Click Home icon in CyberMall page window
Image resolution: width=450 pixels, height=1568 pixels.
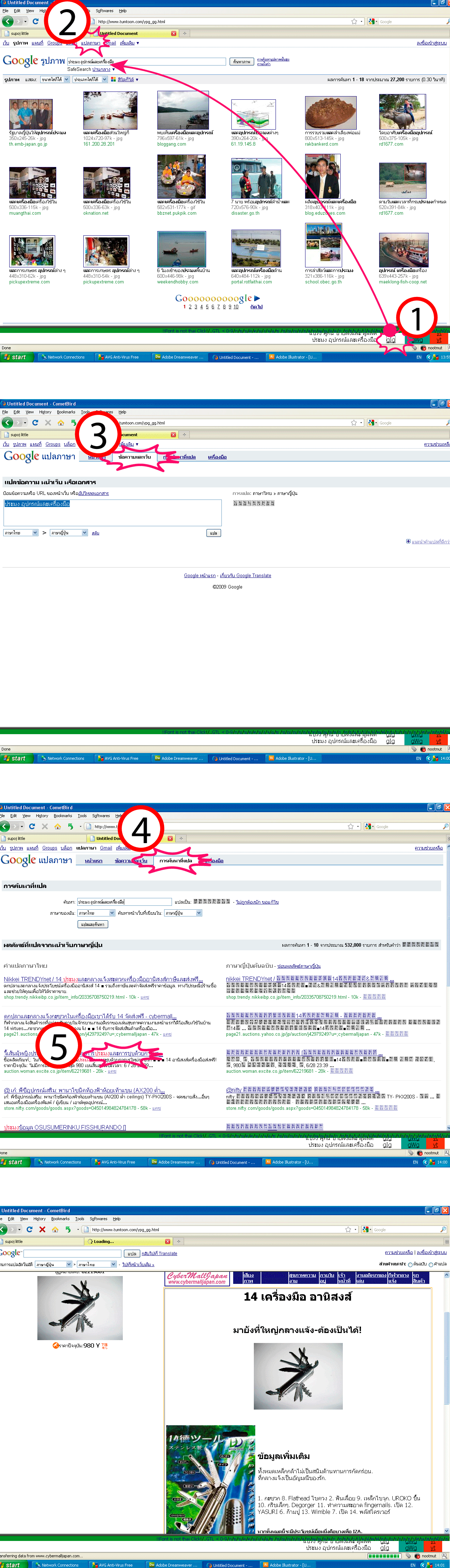(x=55, y=1229)
